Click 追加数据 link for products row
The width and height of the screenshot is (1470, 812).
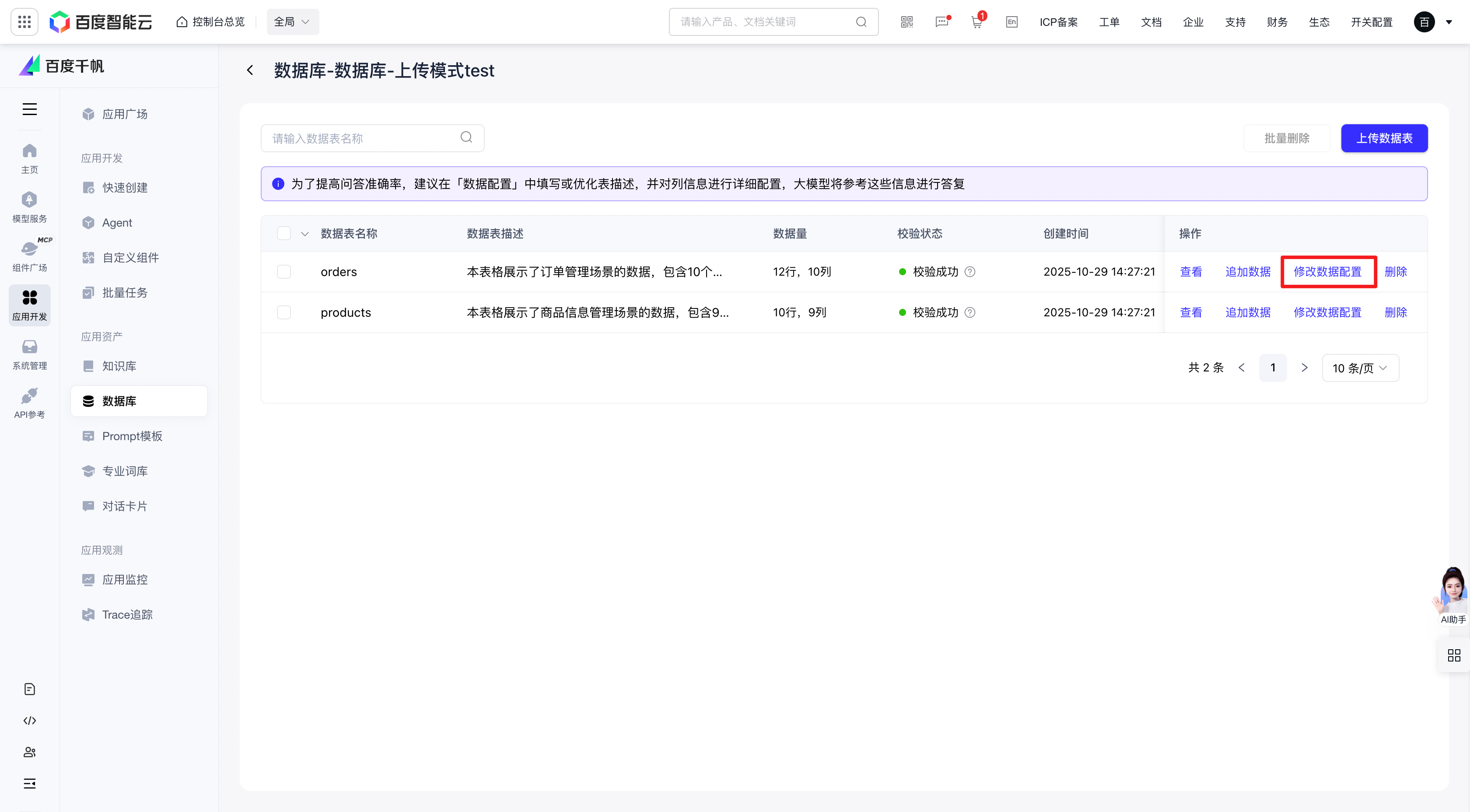[1247, 312]
